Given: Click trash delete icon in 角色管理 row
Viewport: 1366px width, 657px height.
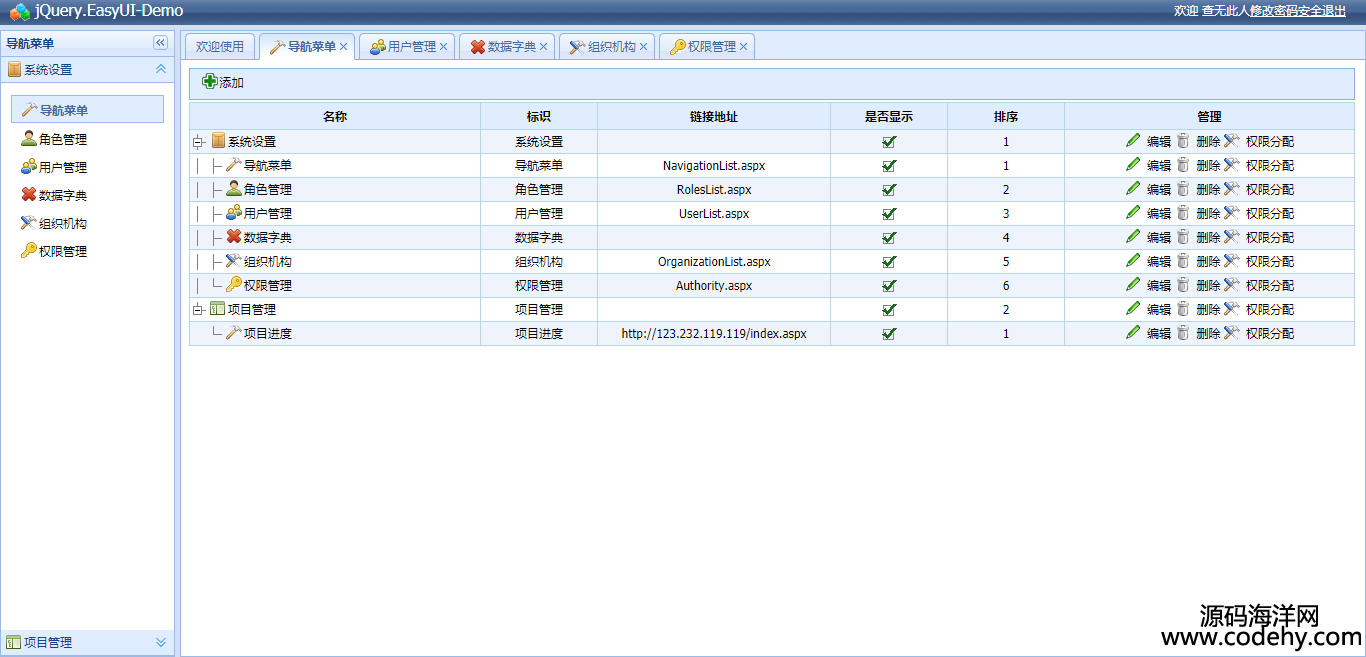Looking at the screenshot, I should (1183, 189).
